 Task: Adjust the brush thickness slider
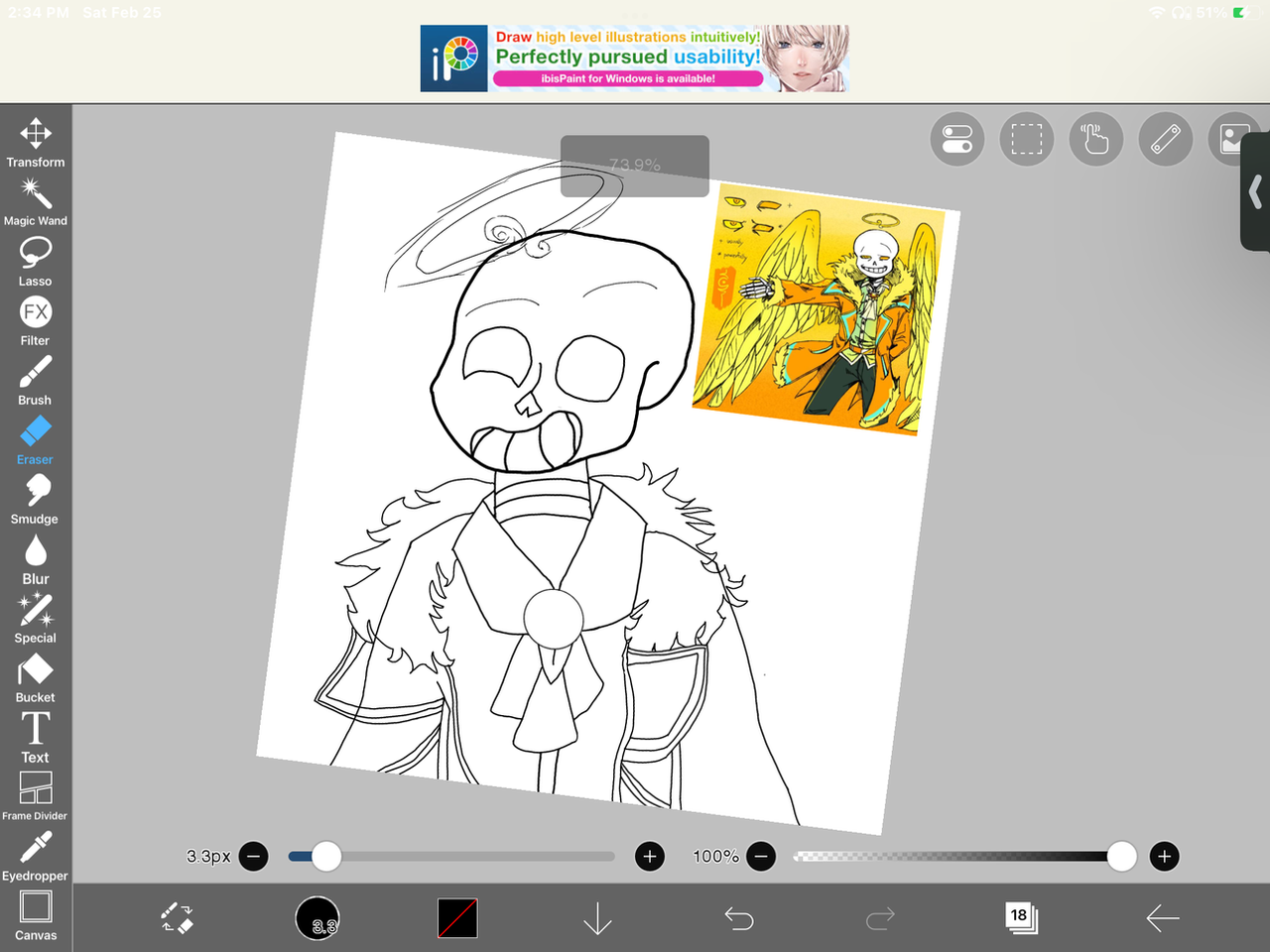(451, 856)
